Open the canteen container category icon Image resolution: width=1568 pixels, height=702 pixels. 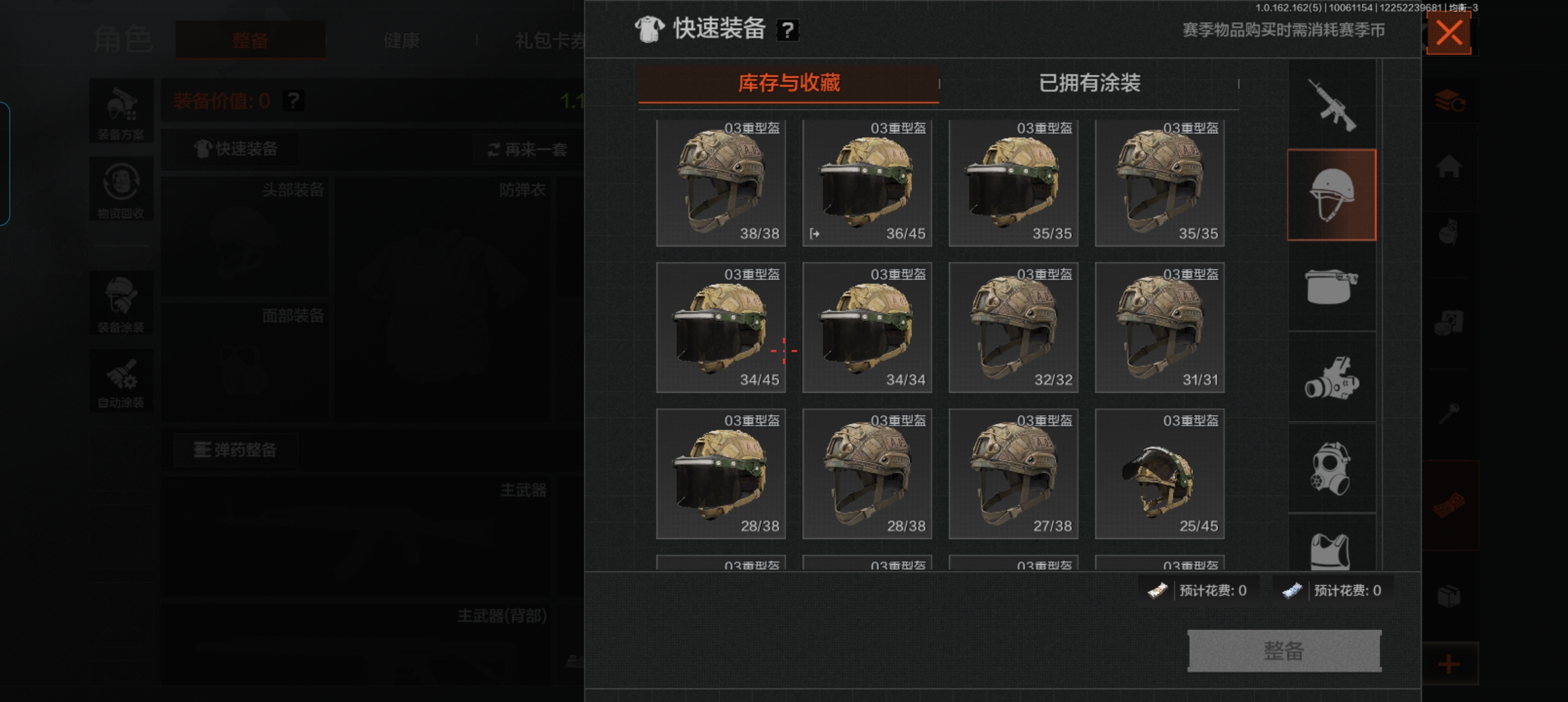tap(1331, 286)
